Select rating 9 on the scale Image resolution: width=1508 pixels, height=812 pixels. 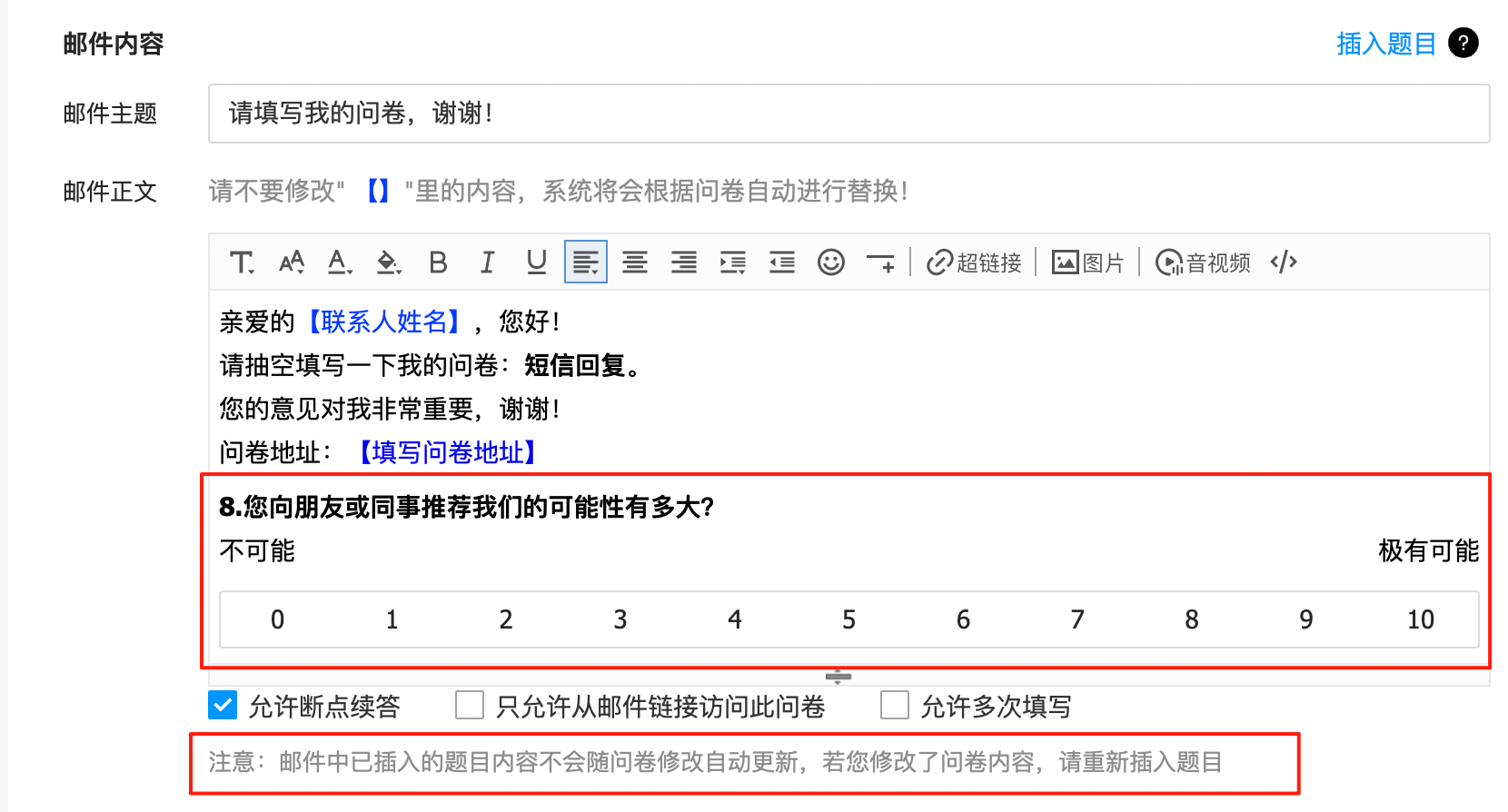click(1306, 619)
